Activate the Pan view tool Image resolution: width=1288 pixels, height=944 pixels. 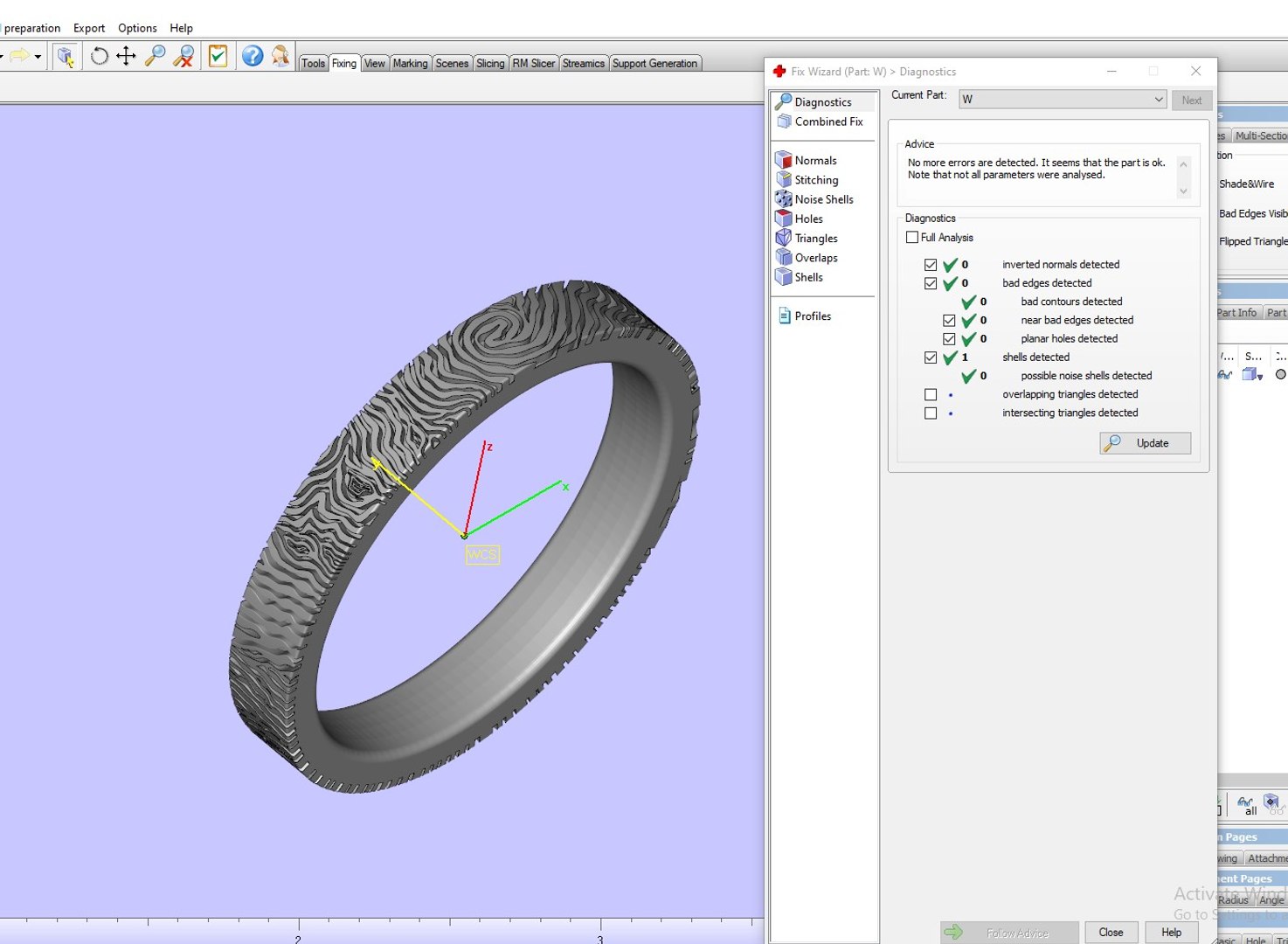tap(126, 57)
